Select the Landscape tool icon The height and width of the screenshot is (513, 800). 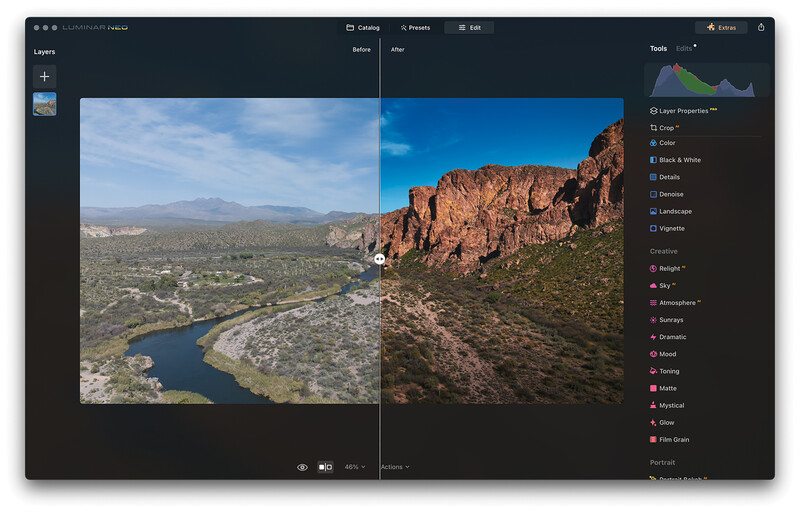coord(653,211)
